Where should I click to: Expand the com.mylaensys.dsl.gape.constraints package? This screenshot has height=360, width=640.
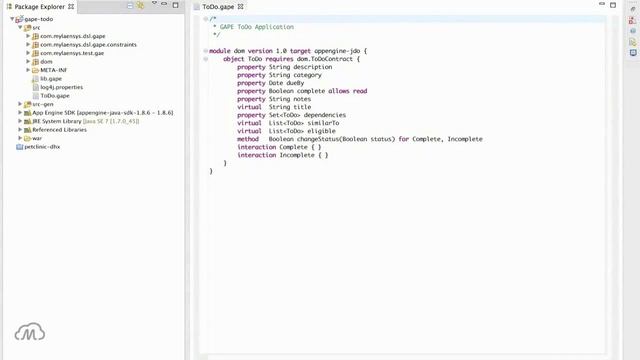coord(28,44)
